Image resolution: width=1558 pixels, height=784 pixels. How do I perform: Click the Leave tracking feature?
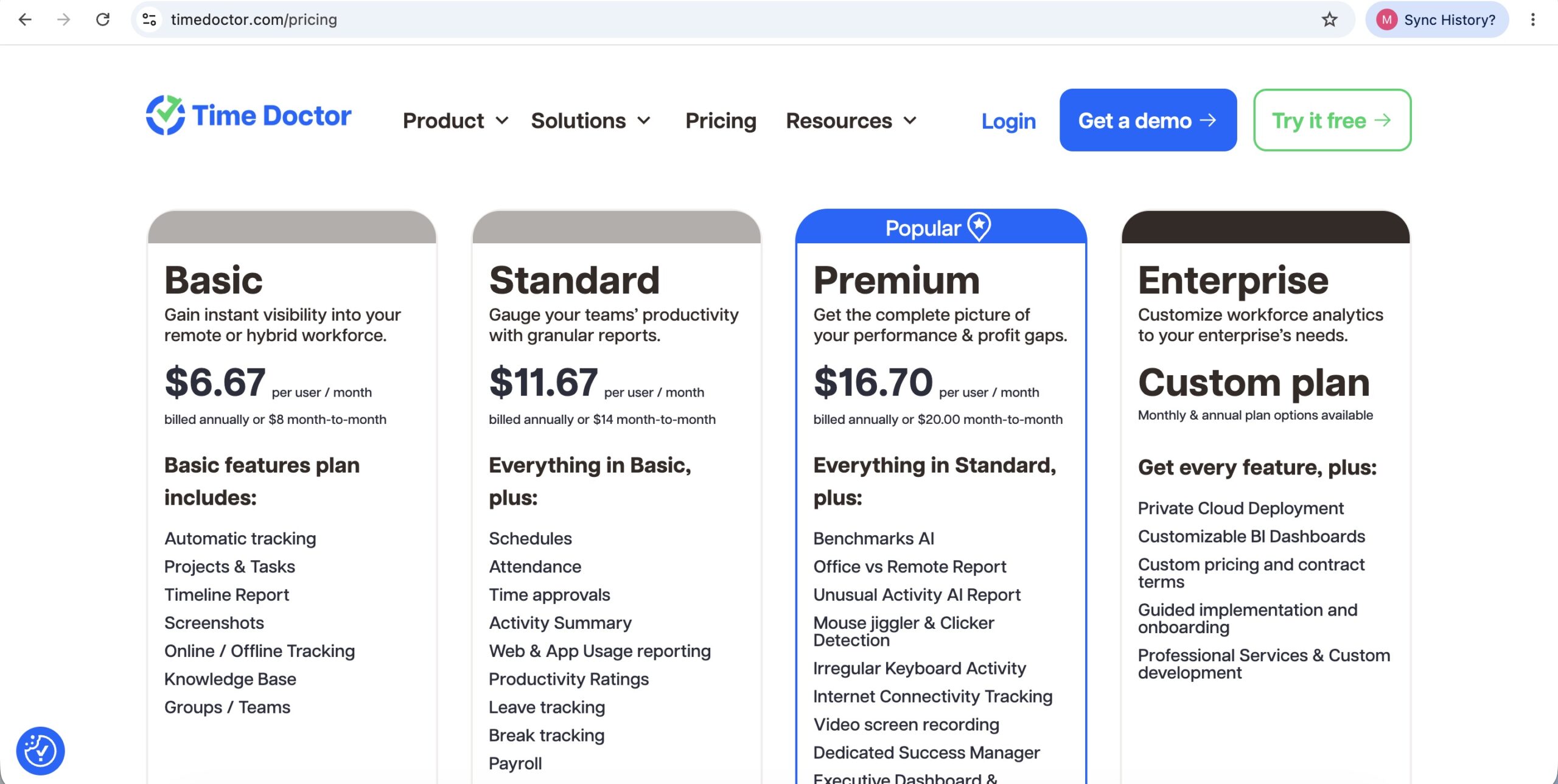click(547, 707)
